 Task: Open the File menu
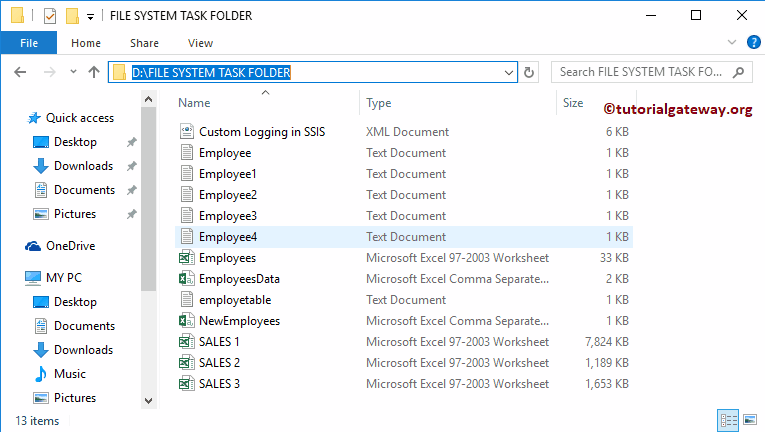pyautogui.click(x=29, y=43)
